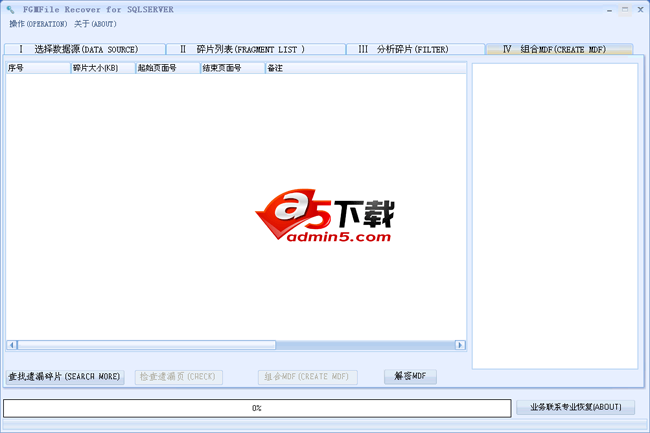Viewport: 650px width, 433px height.
Task: Switch to tab III 分析碎片 (FILTER)
Action: click(x=415, y=49)
